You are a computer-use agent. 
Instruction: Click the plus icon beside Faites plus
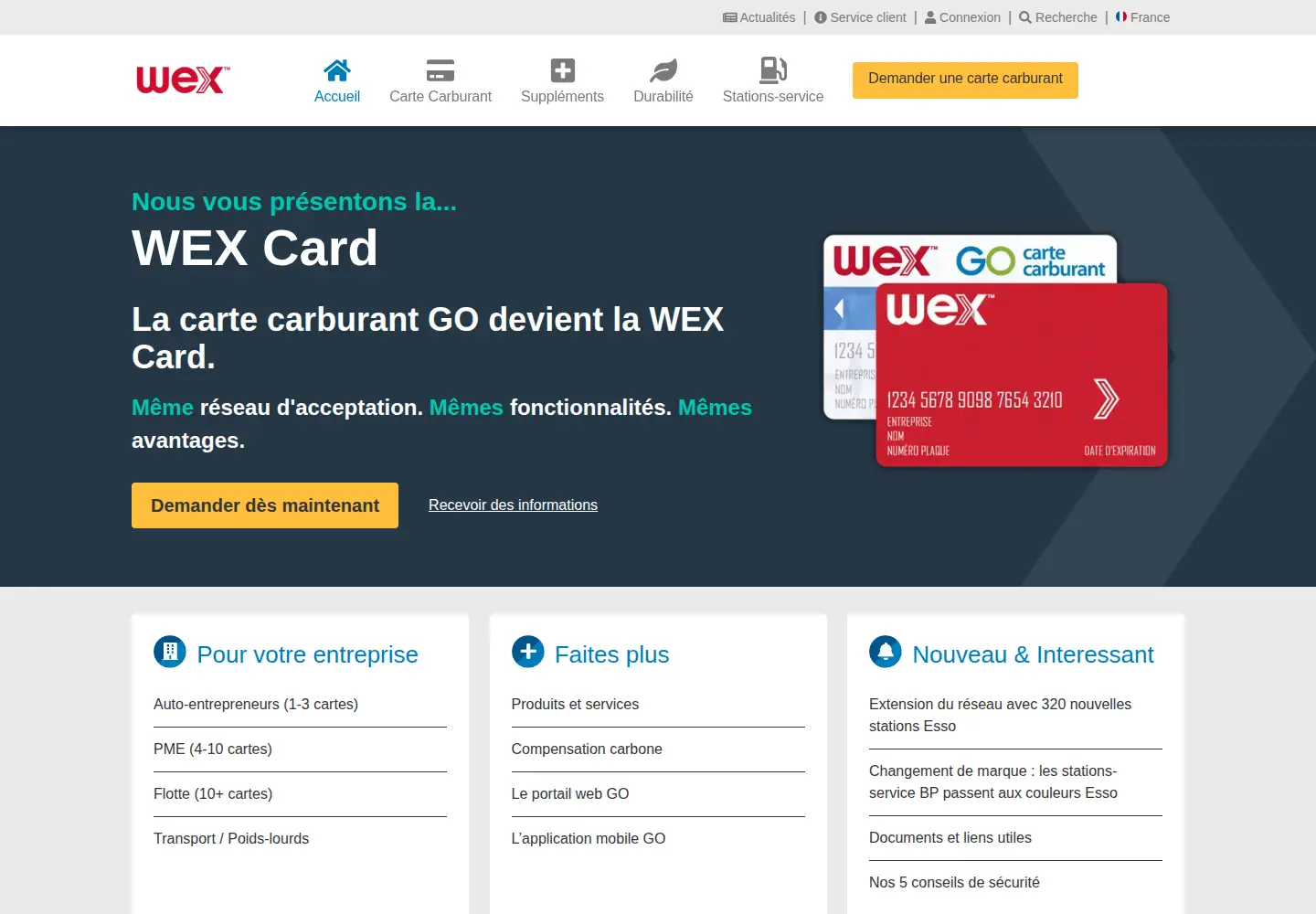(528, 652)
